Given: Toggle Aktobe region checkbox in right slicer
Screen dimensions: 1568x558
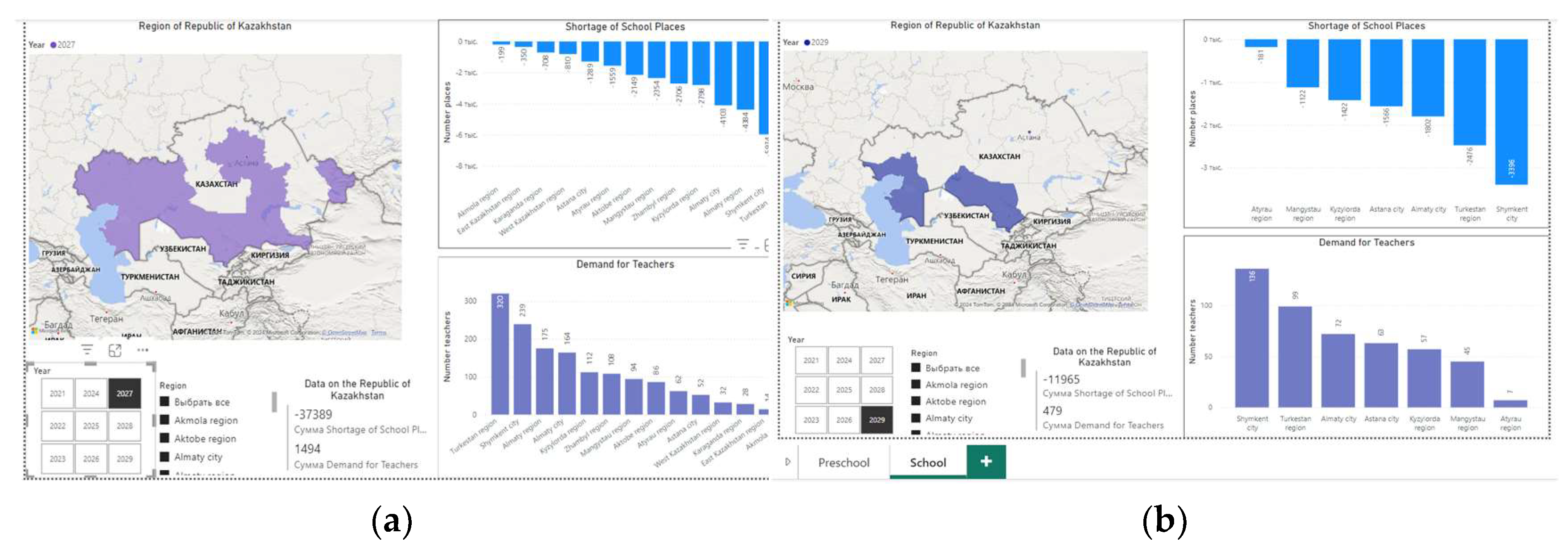Looking at the screenshot, I should point(916,401).
